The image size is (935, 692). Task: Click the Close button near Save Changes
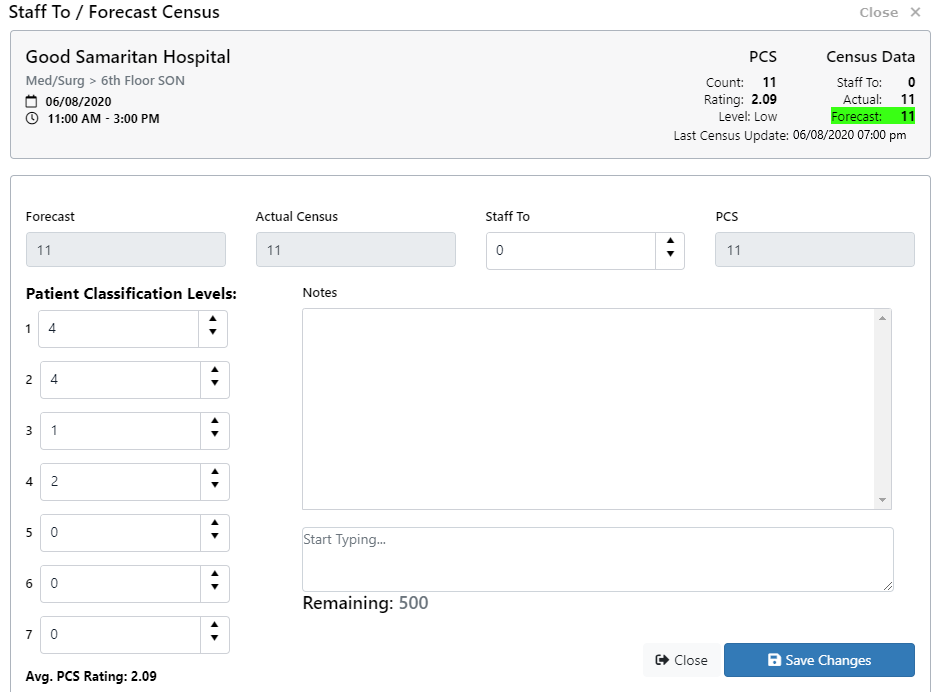(682, 660)
